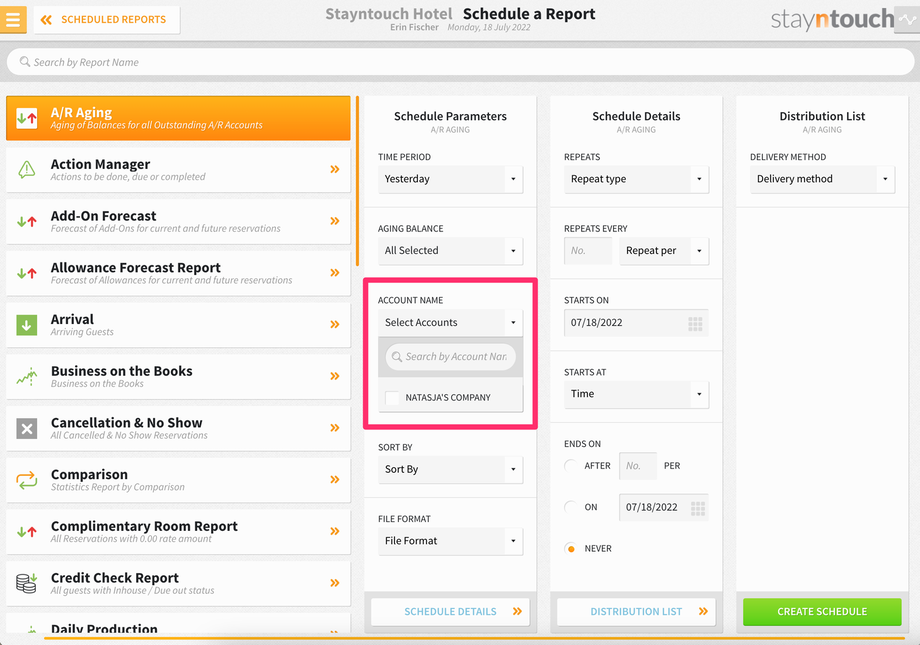
Task: Select the Daily Production report
Action: [x=178, y=624]
